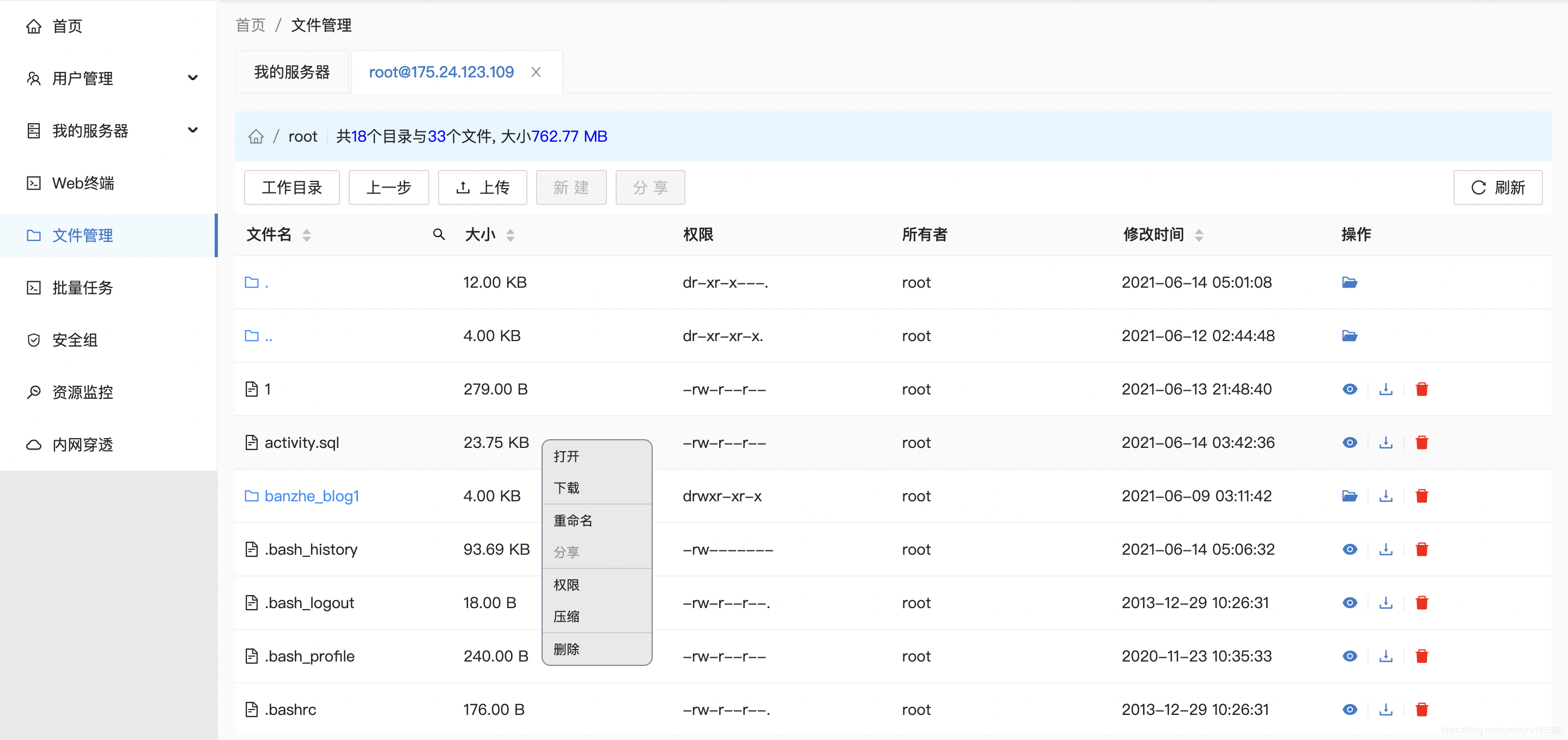1568x740 pixels.
Task: Open the banzhe_blog1 folder action icon
Action: tap(1349, 496)
